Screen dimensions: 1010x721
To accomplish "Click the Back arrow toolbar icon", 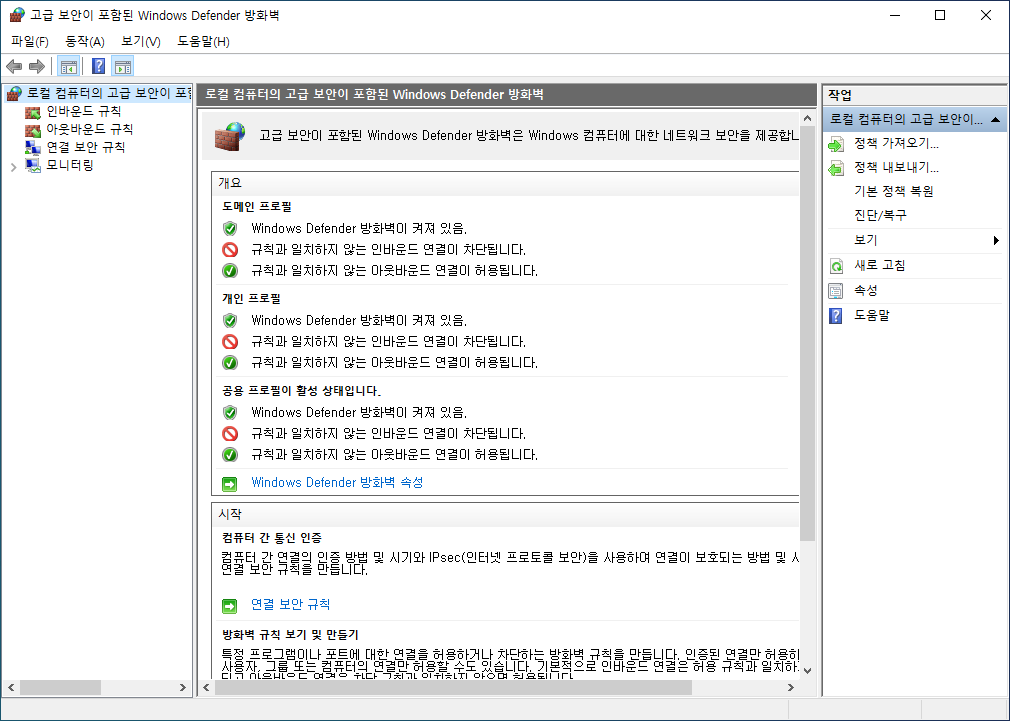I will pyautogui.click(x=14, y=66).
